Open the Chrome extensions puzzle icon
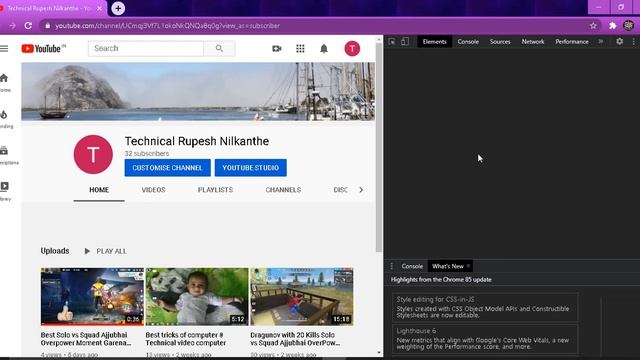 (612, 26)
